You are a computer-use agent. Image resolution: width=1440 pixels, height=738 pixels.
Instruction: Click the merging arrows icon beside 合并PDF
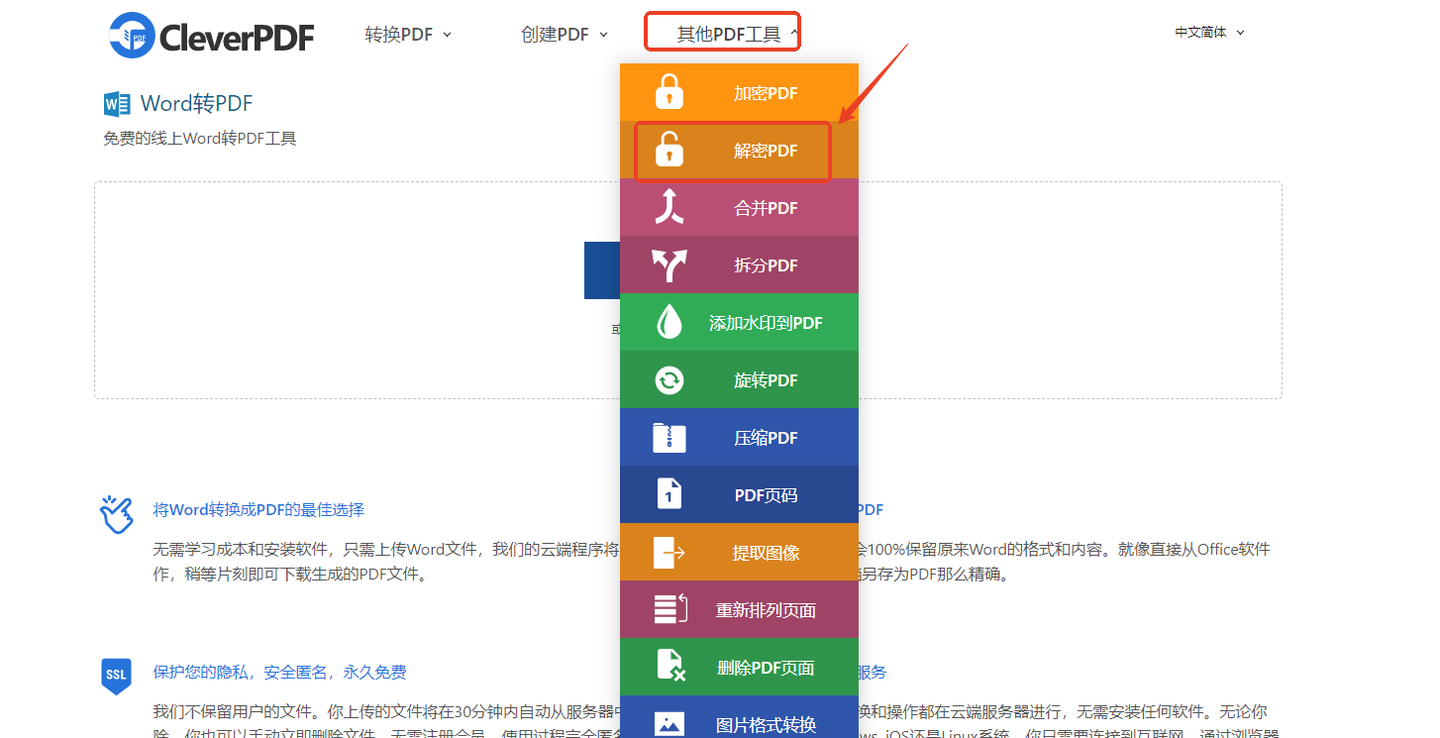(669, 207)
